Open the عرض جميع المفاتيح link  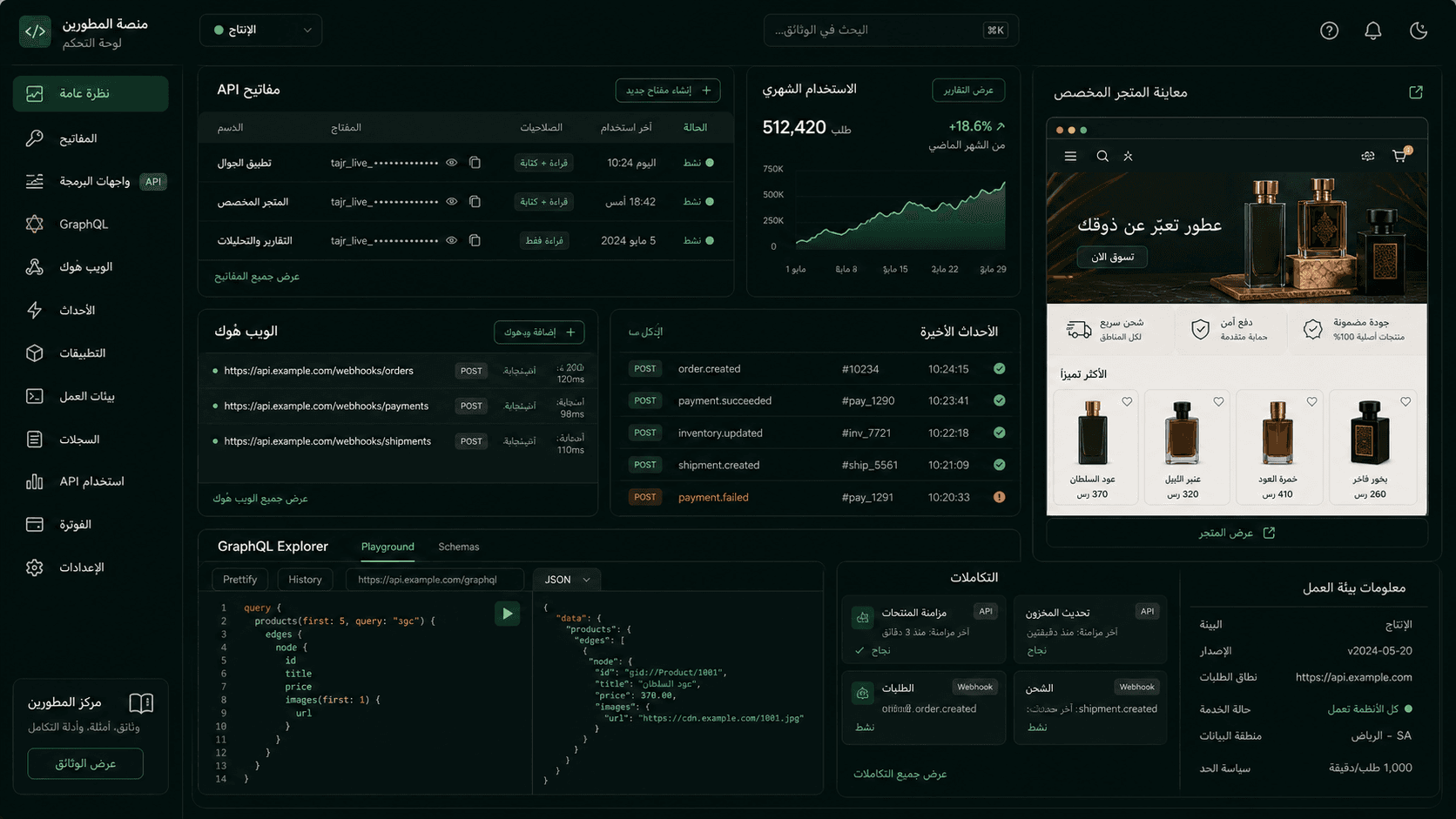click(x=257, y=276)
